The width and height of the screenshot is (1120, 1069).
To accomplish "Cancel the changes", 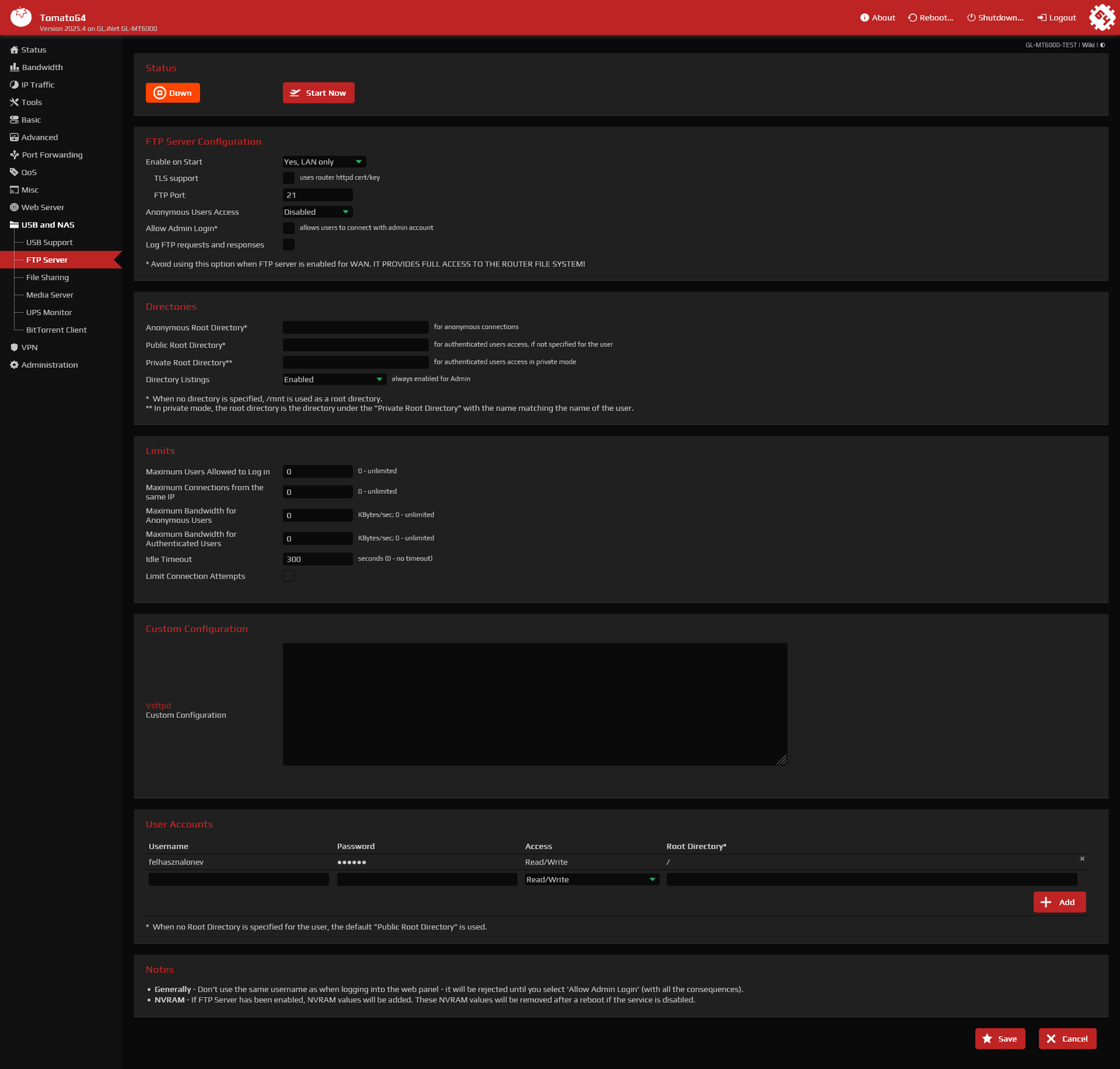I will pos(1067,1039).
